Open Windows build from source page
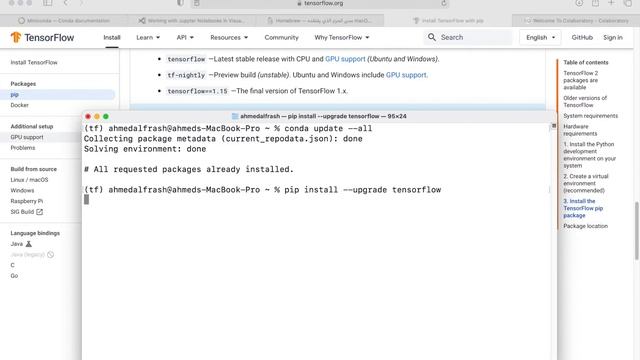The width and height of the screenshot is (640, 360). (x=22, y=190)
